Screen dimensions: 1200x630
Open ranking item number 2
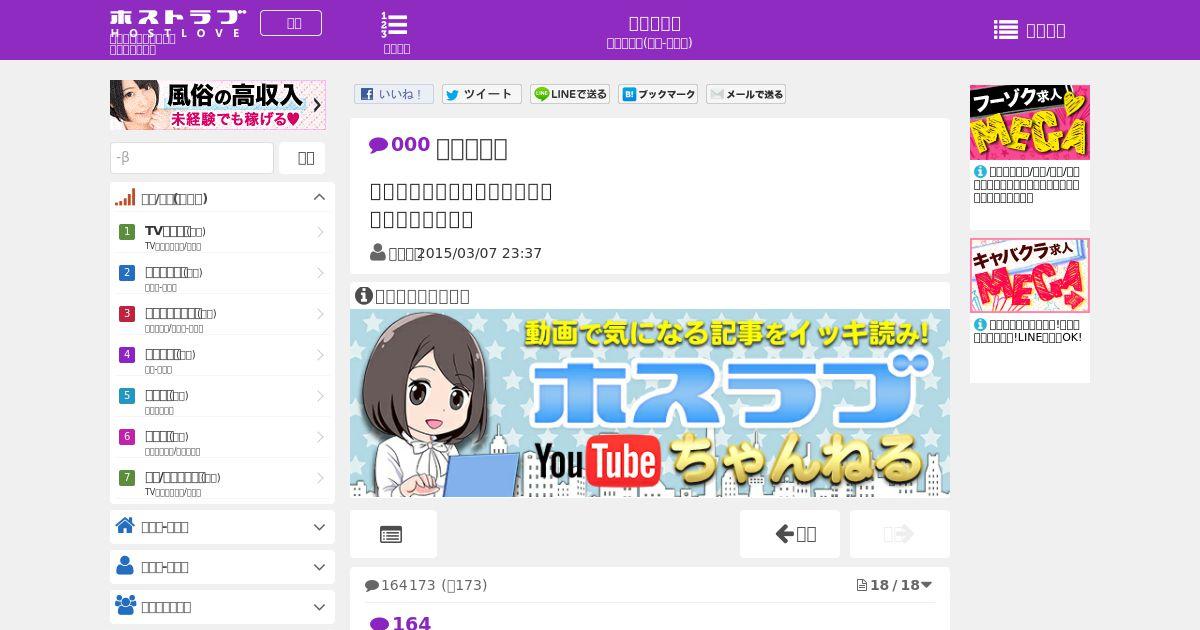(x=222, y=278)
